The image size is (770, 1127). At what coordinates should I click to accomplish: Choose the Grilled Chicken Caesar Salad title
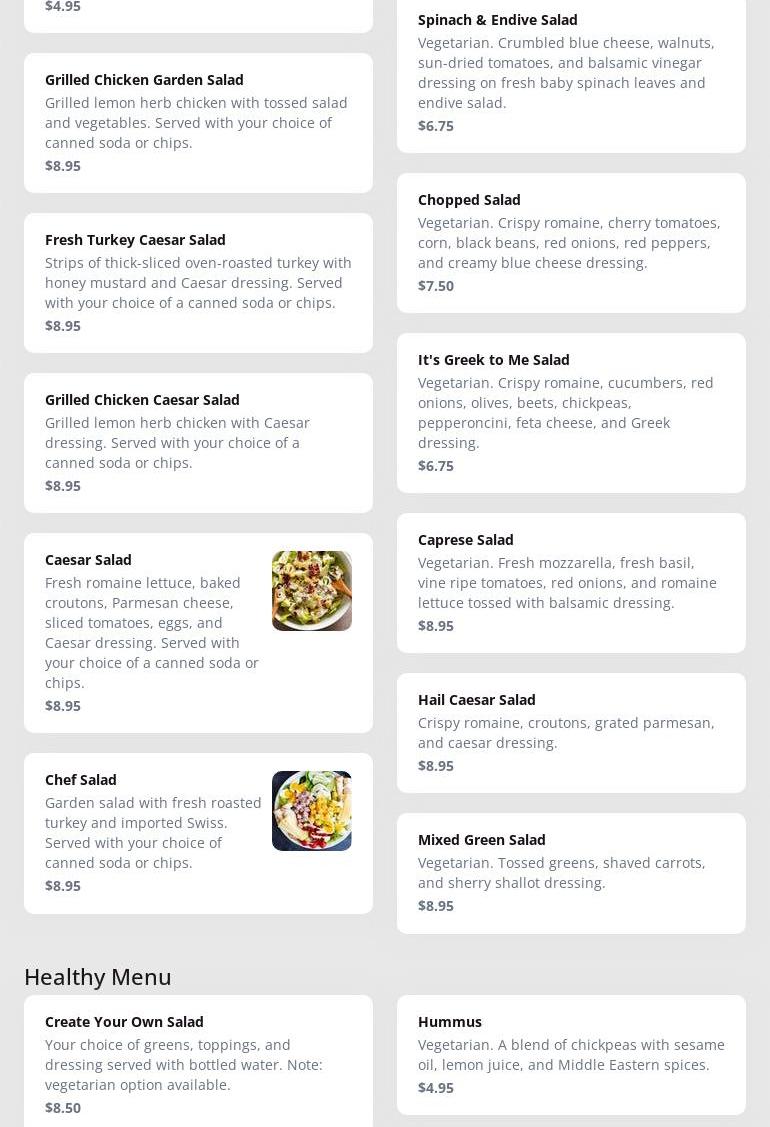[x=142, y=400]
